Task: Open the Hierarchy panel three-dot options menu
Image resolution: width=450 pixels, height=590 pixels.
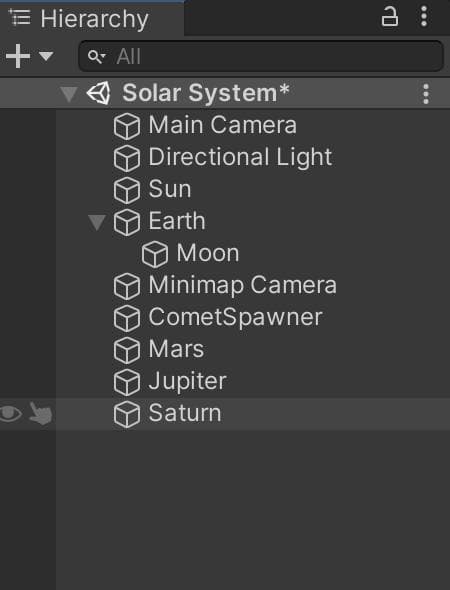Action: coord(424,16)
